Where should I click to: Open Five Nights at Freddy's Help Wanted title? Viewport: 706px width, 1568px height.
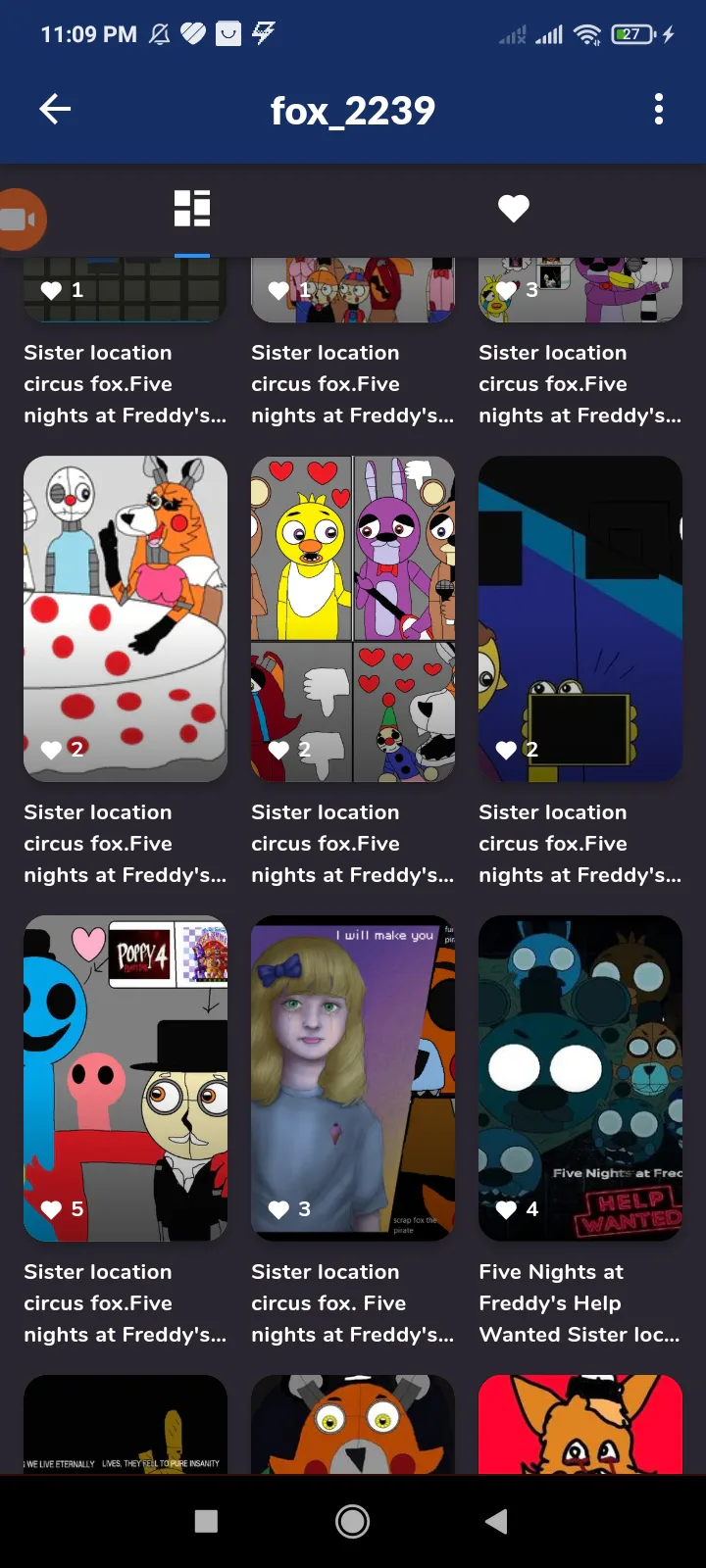click(x=580, y=1303)
